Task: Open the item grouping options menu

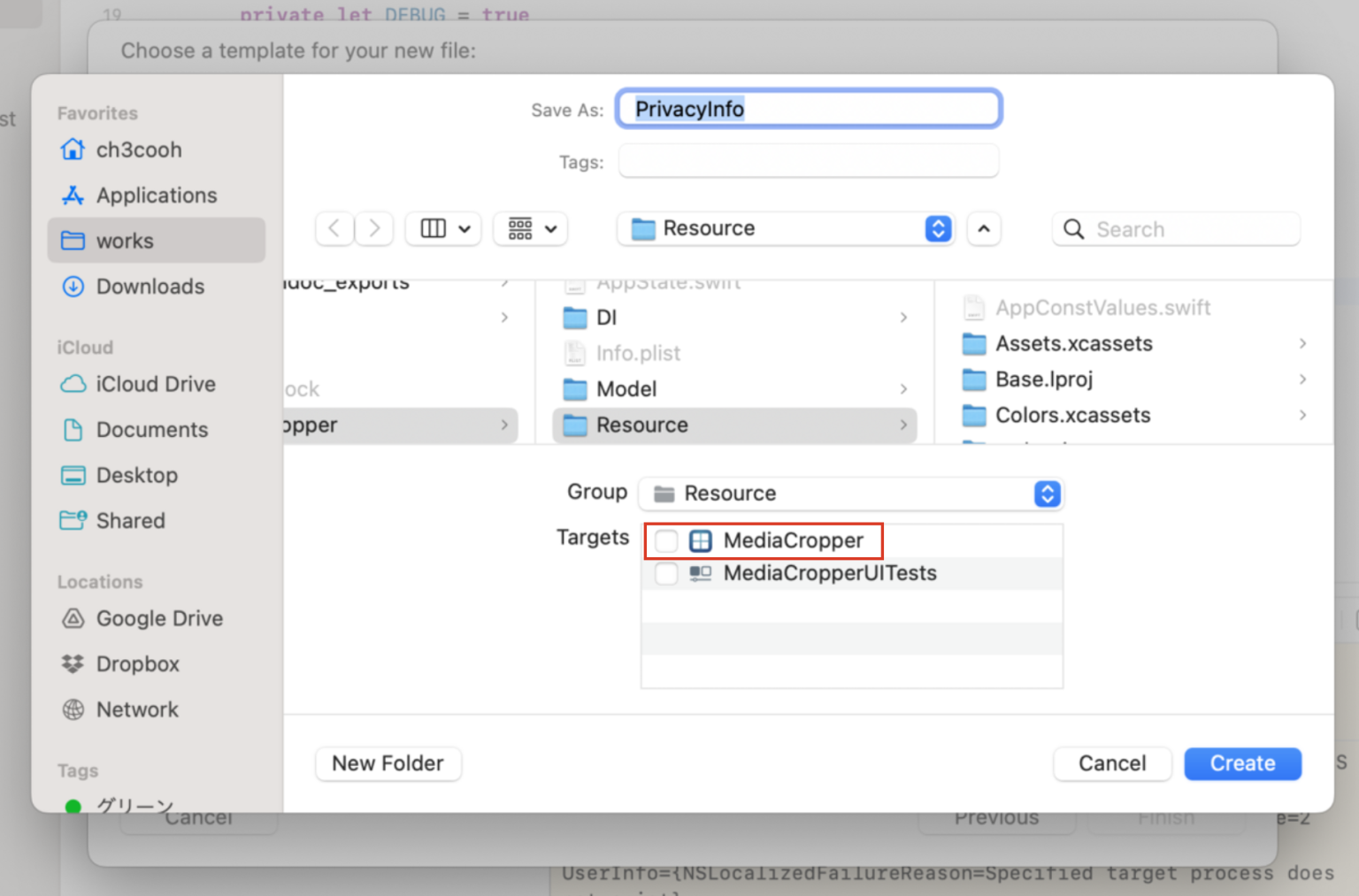Action: click(x=531, y=229)
